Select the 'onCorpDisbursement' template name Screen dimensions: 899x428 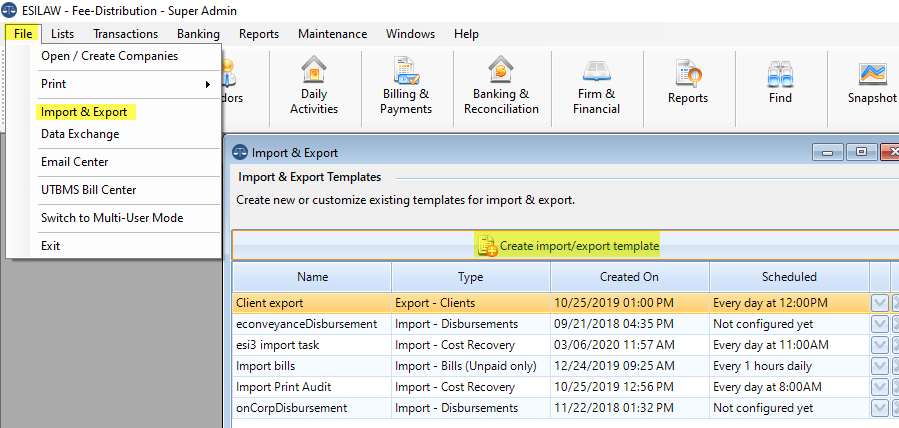click(x=292, y=409)
